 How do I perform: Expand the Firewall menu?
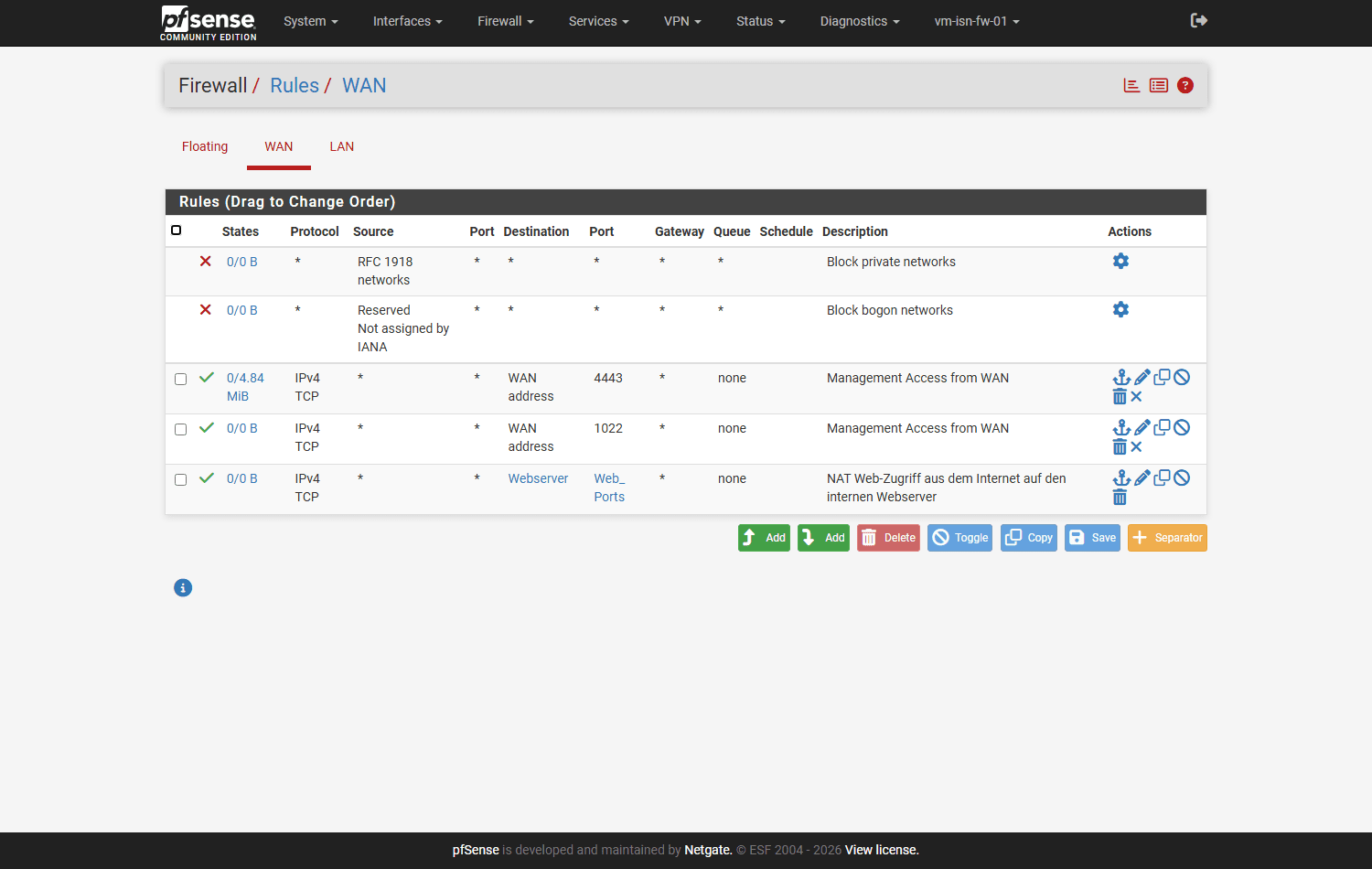coord(505,21)
